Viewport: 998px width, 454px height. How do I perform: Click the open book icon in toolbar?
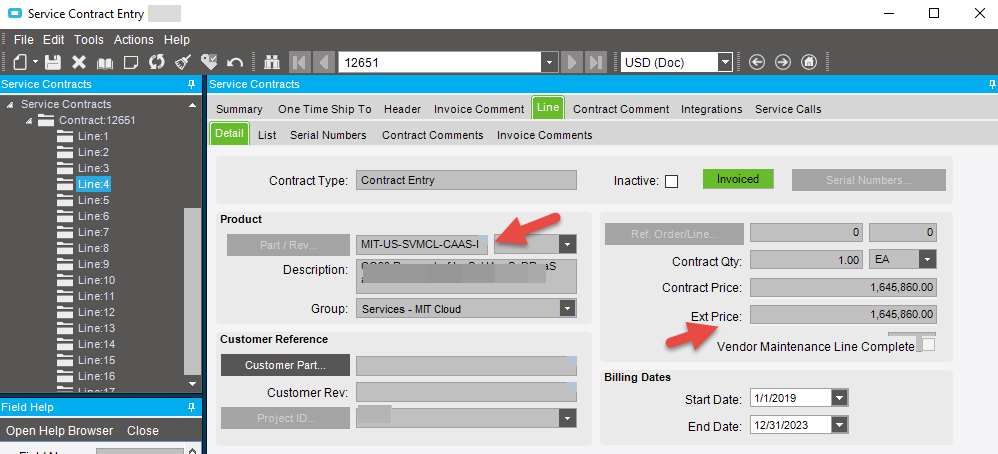(104, 62)
